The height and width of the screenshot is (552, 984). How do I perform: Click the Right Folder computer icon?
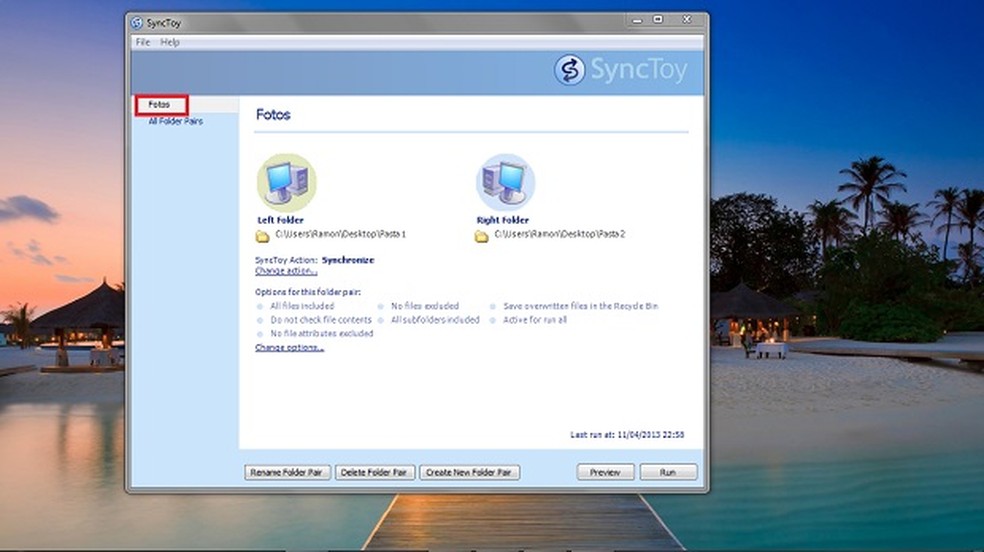[x=506, y=183]
